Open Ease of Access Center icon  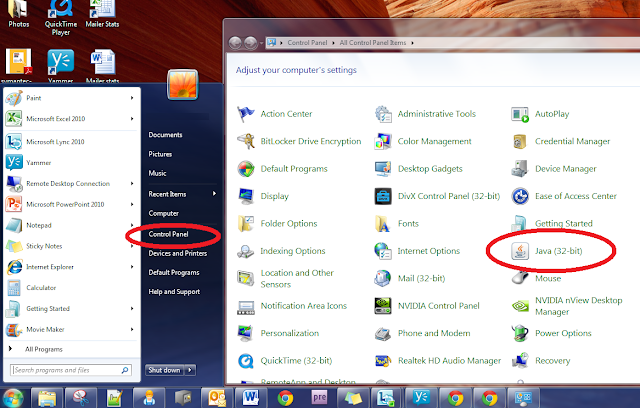(x=520, y=196)
